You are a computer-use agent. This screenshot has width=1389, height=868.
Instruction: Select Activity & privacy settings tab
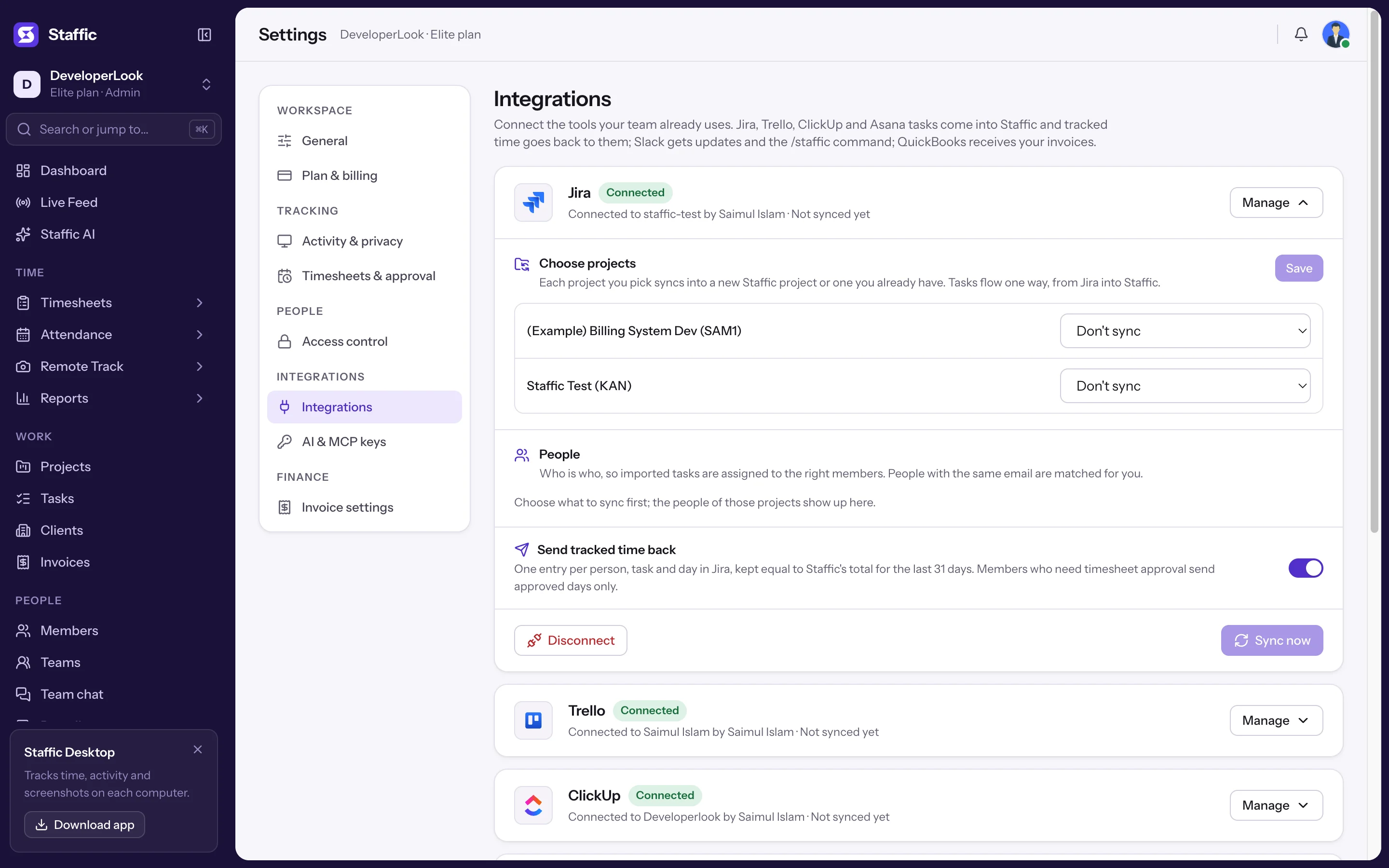365,241
